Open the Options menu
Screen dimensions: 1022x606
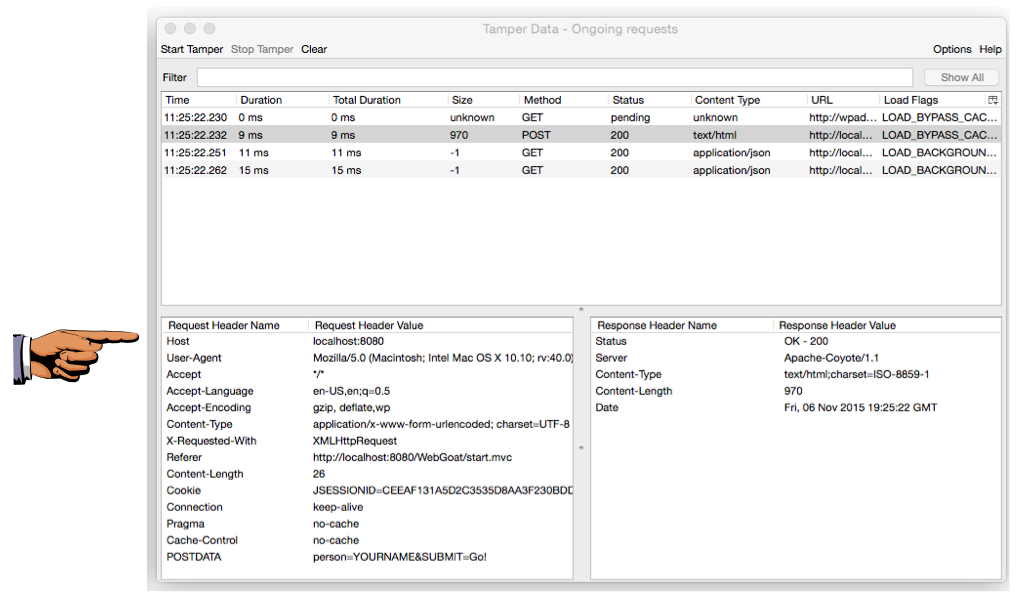[951, 49]
